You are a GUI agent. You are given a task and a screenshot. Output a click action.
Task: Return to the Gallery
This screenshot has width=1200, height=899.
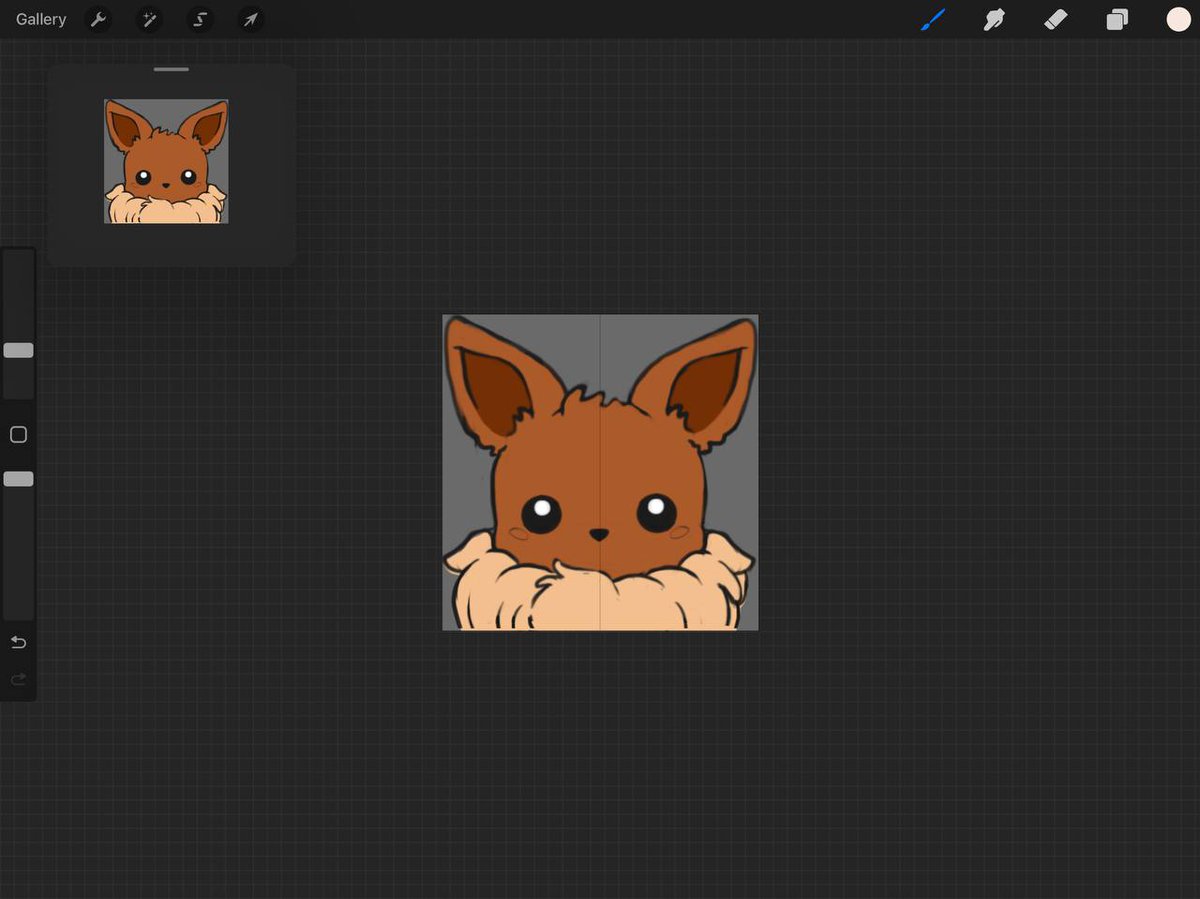coord(39,19)
